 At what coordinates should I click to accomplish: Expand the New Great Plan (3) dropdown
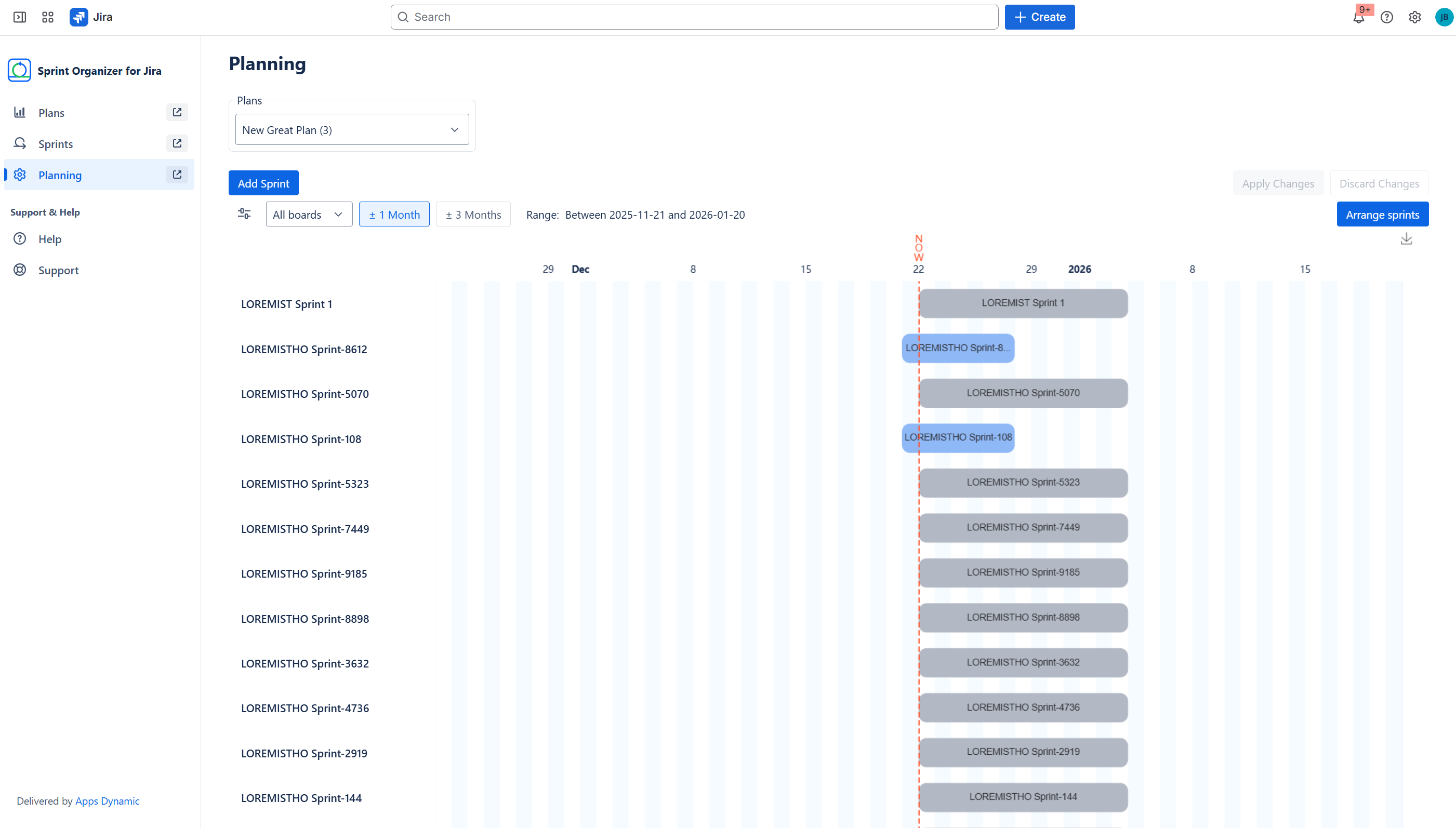[352, 130]
